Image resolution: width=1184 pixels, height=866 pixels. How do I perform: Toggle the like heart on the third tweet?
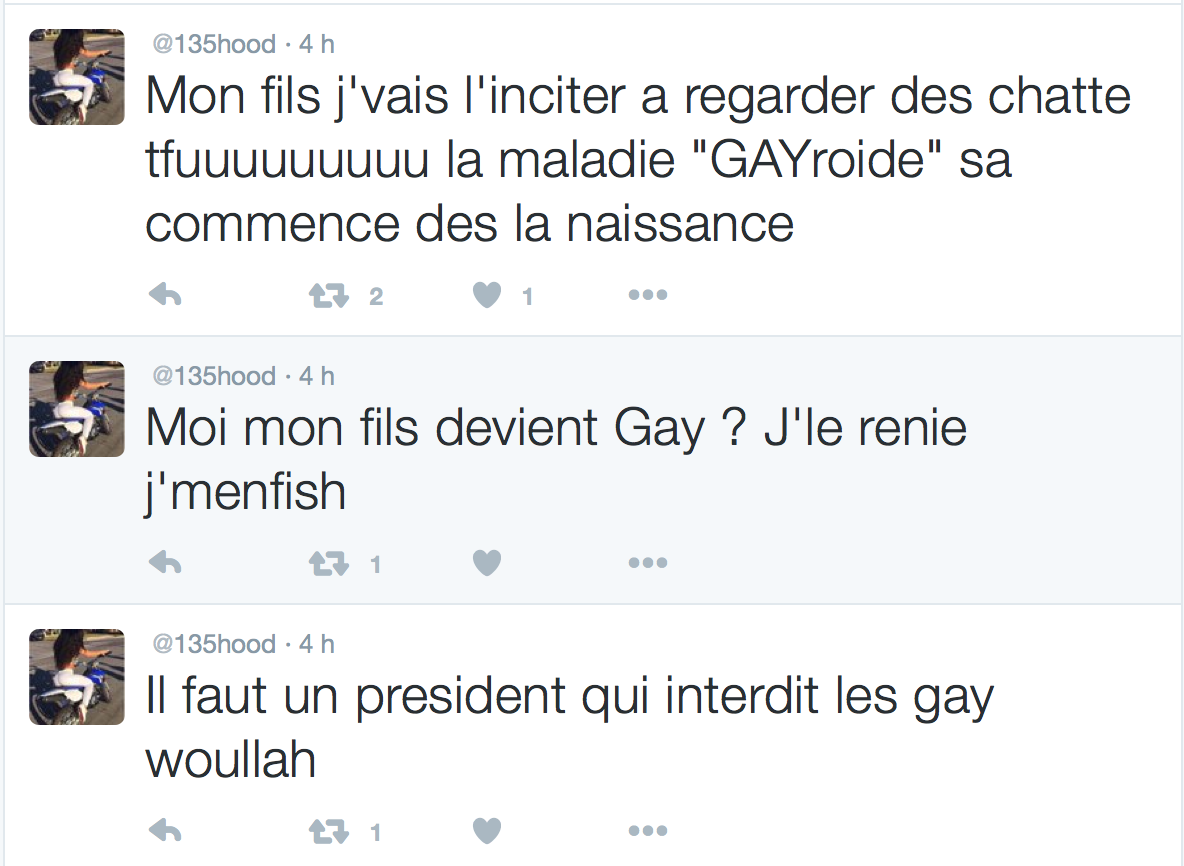point(486,830)
